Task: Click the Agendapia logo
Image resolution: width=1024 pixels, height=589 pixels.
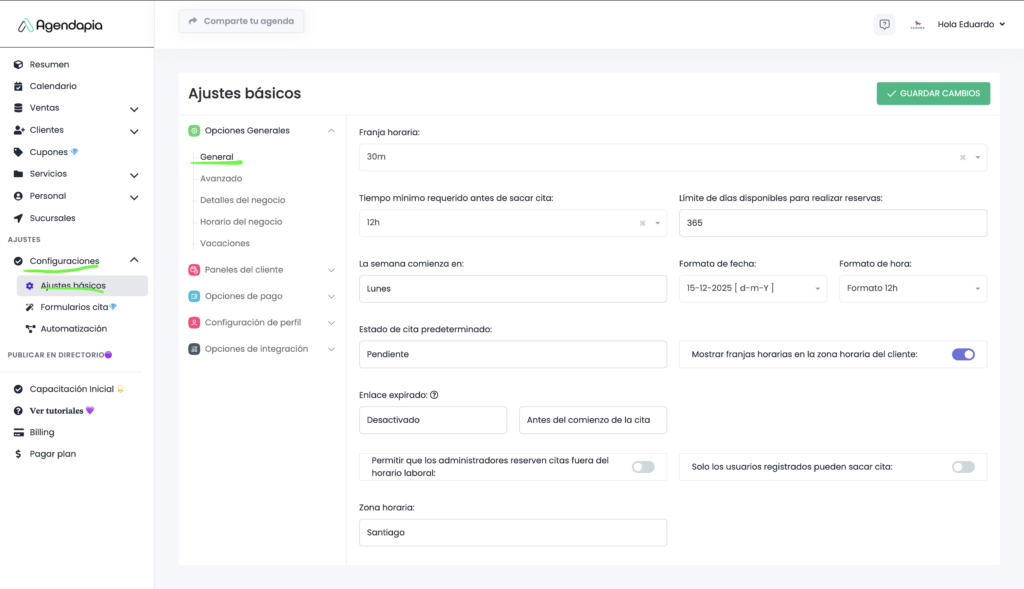Action: pos(60,25)
